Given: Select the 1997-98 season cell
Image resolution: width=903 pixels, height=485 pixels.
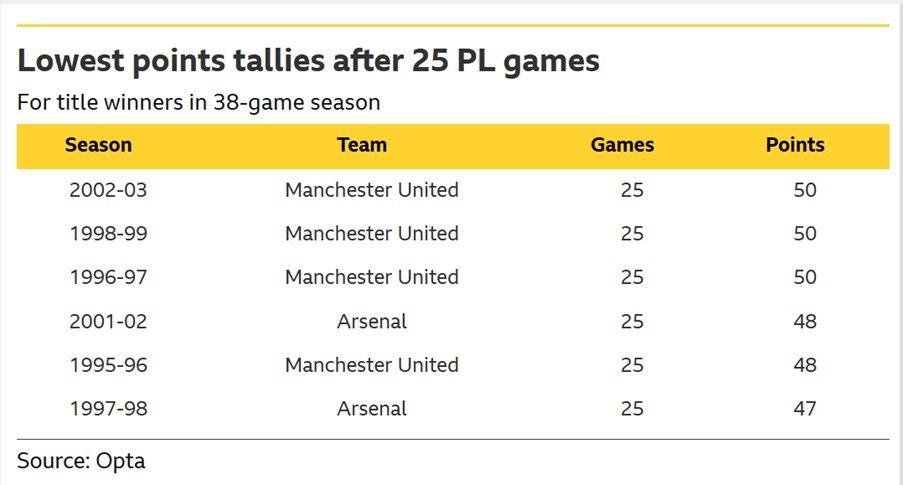Looking at the screenshot, I should coord(108,408).
